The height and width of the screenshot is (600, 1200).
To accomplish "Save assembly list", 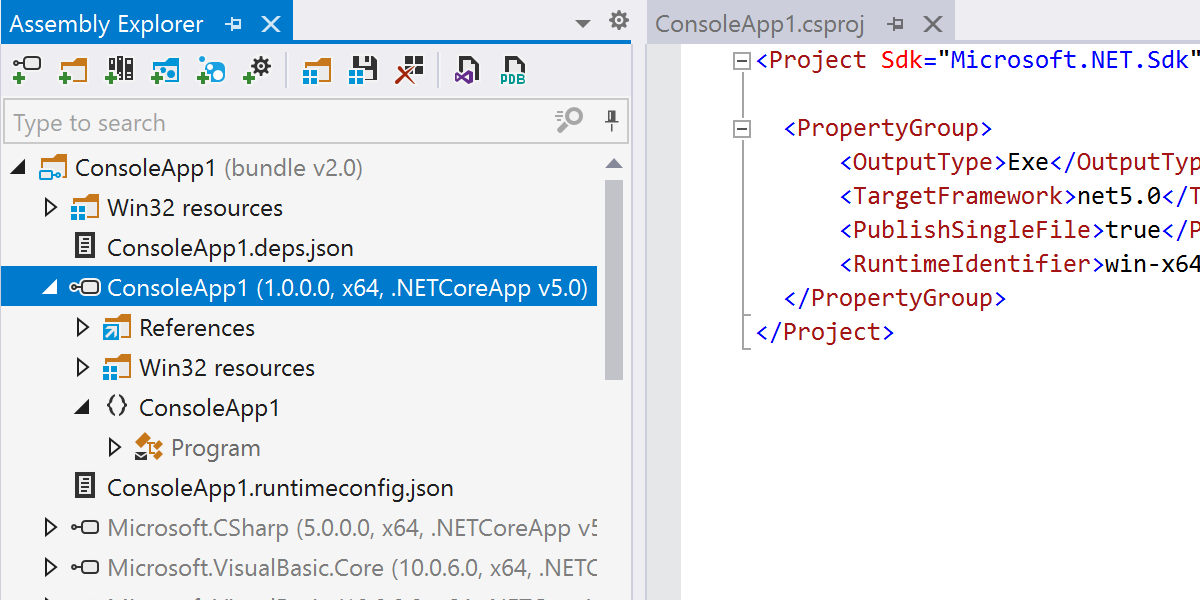I will click(x=362, y=70).
